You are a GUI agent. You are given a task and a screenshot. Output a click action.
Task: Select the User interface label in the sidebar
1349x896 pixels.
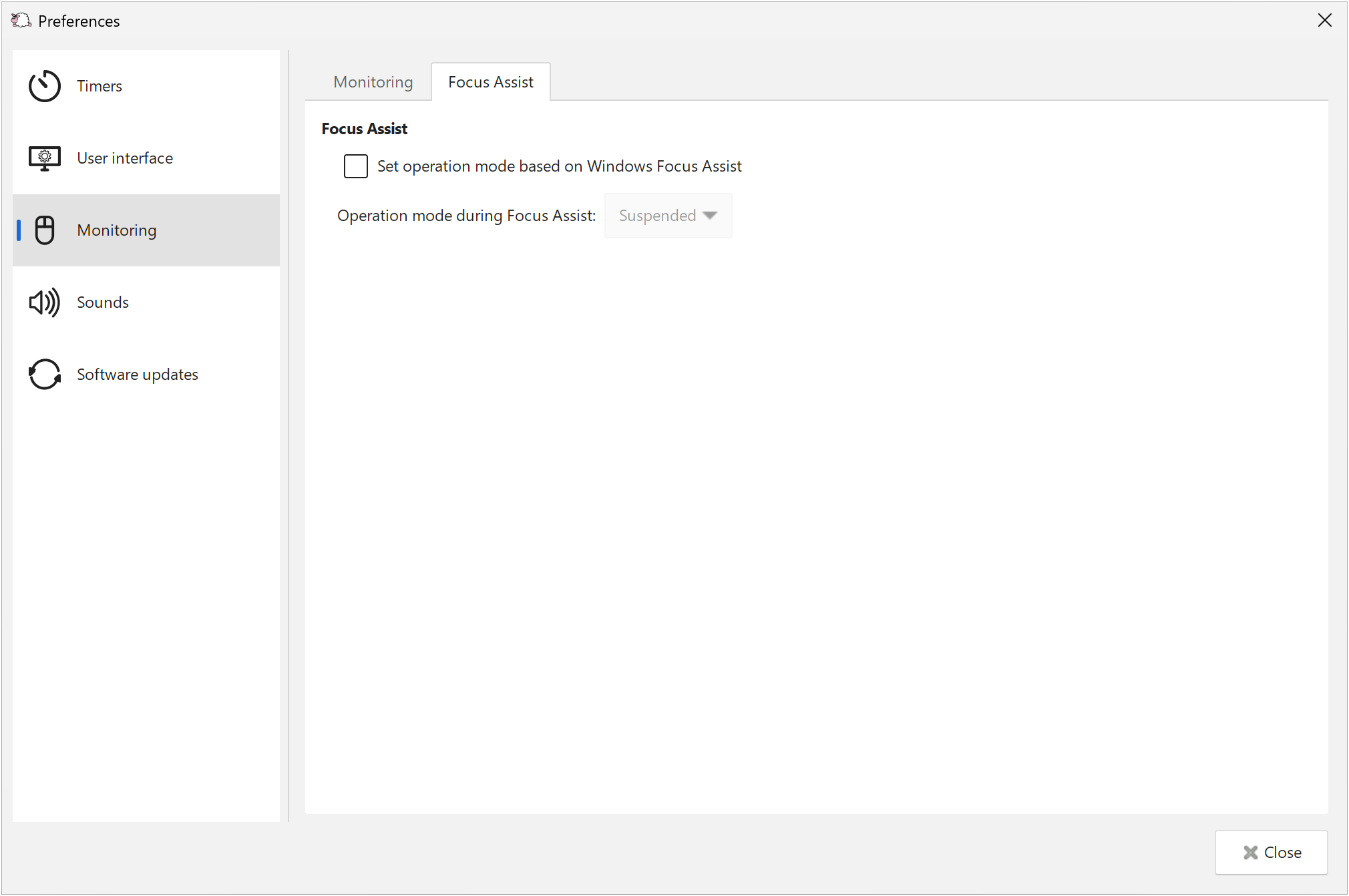pos(125,158)
